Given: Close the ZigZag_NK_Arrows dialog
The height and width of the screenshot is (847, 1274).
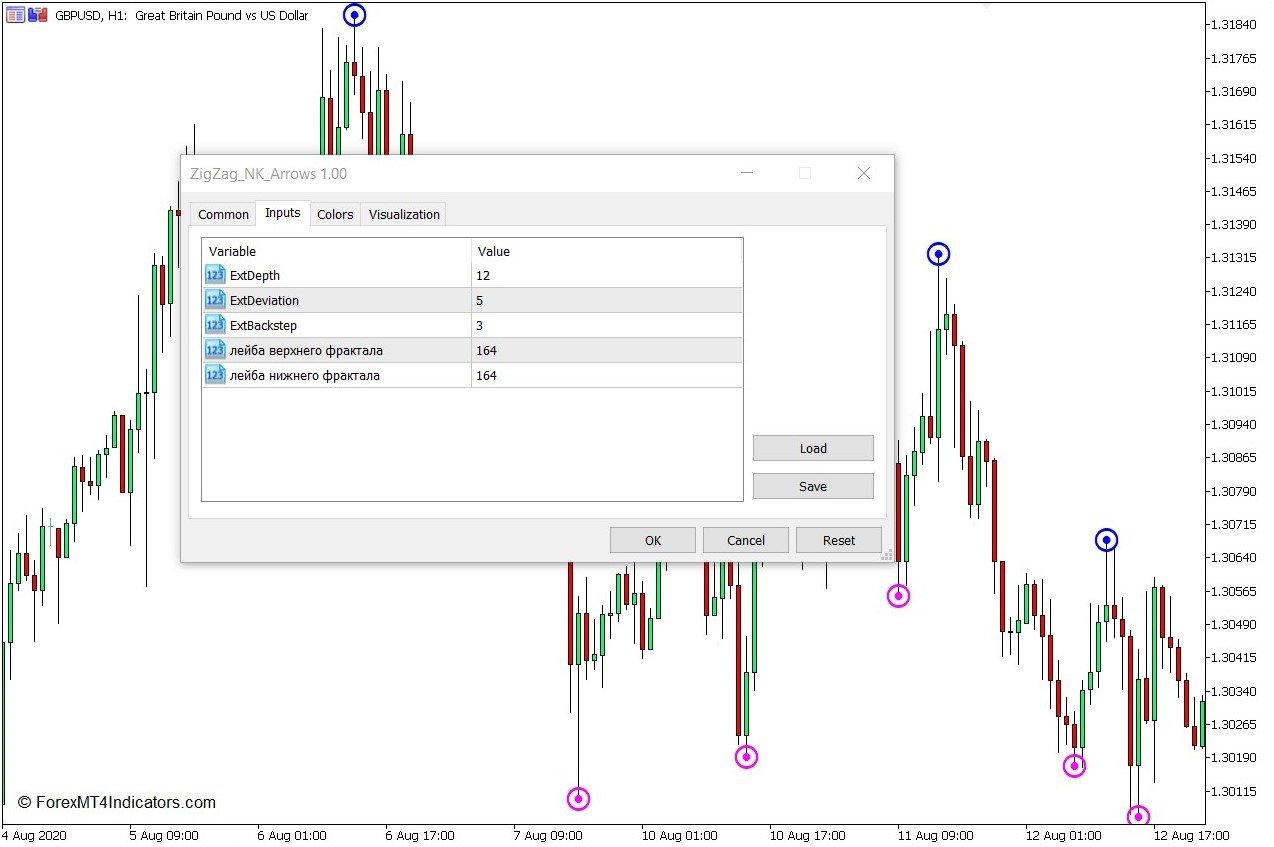Looking at the screenshot, I should click(x=864, y=173).
